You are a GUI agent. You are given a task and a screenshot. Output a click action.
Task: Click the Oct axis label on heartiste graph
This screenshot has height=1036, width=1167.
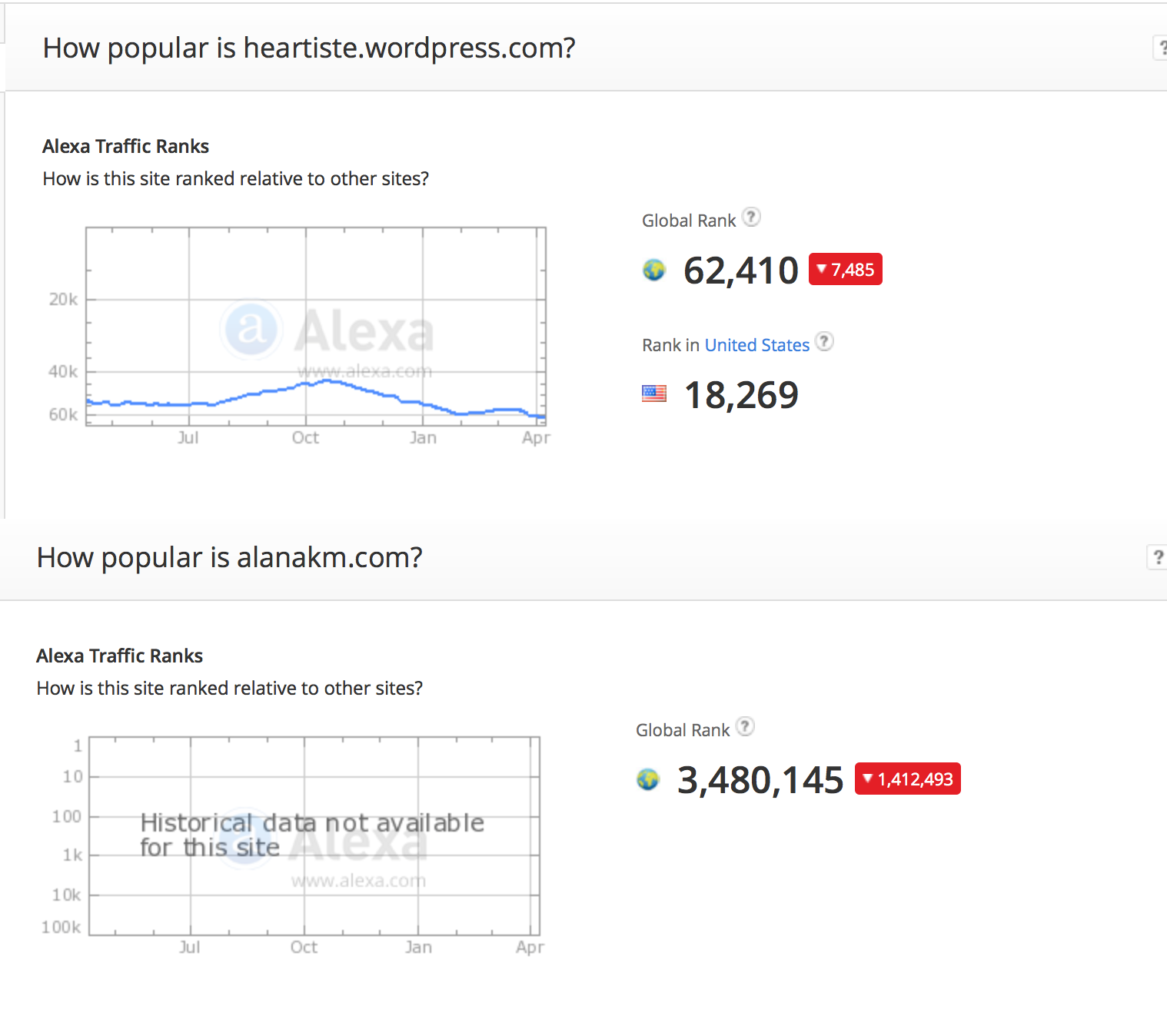[305, 437]
